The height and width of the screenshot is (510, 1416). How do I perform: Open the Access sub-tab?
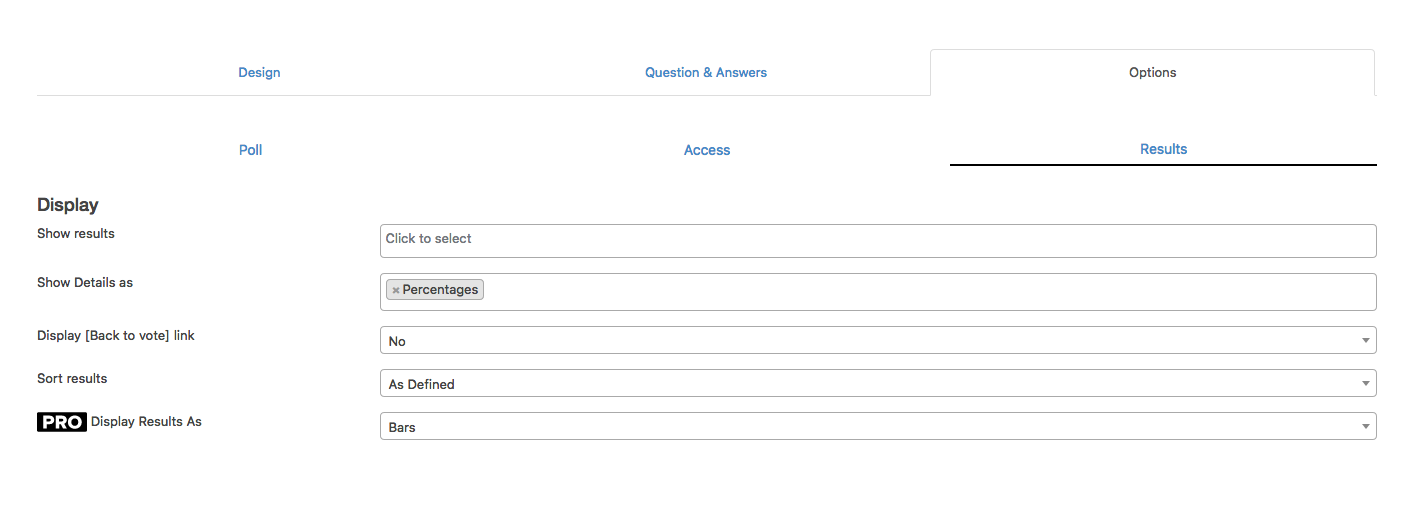pos(707,150)
